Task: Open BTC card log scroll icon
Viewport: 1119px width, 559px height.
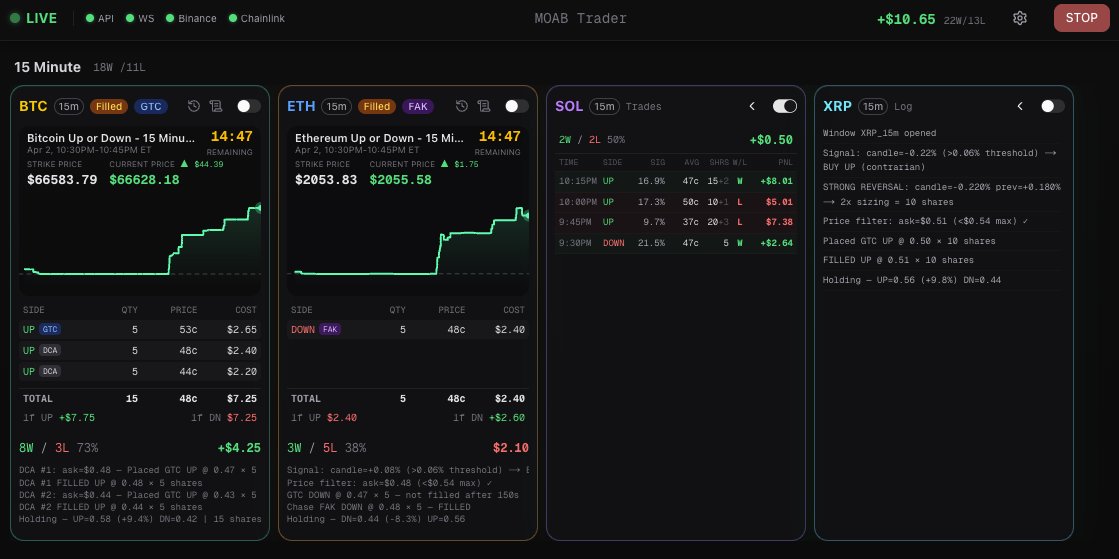Action: 216,106
